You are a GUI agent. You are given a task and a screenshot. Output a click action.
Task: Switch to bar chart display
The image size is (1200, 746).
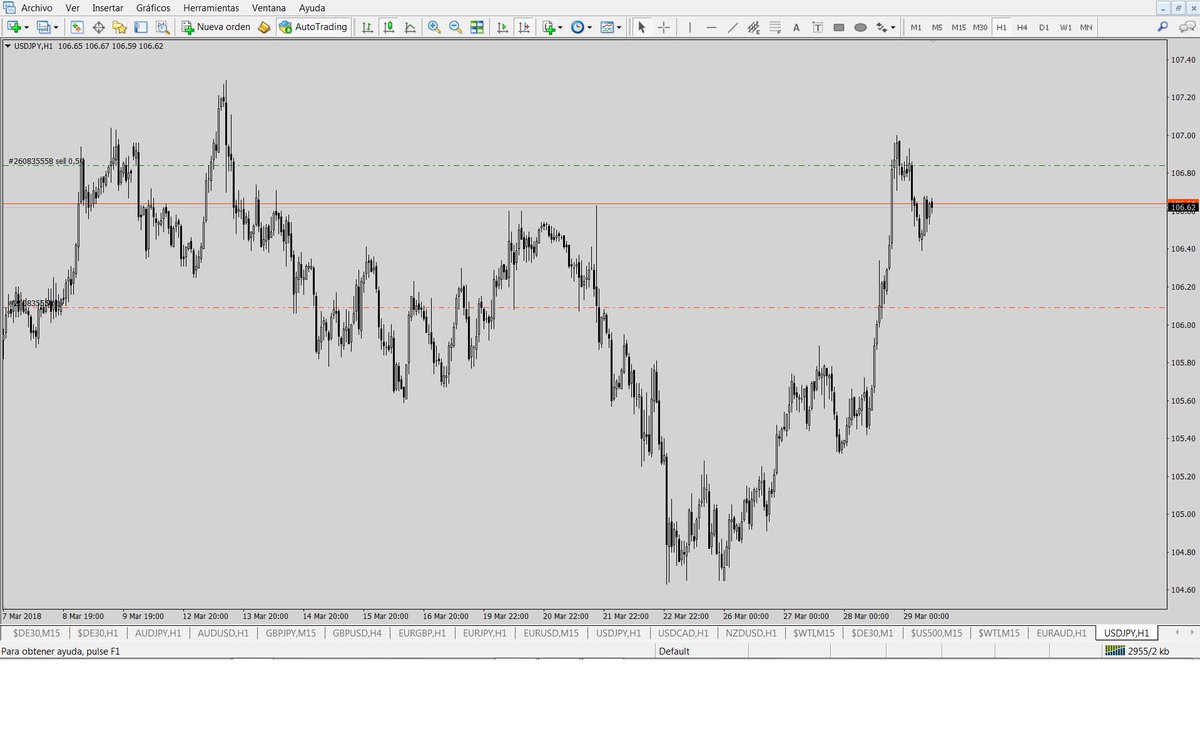(368, 27)
